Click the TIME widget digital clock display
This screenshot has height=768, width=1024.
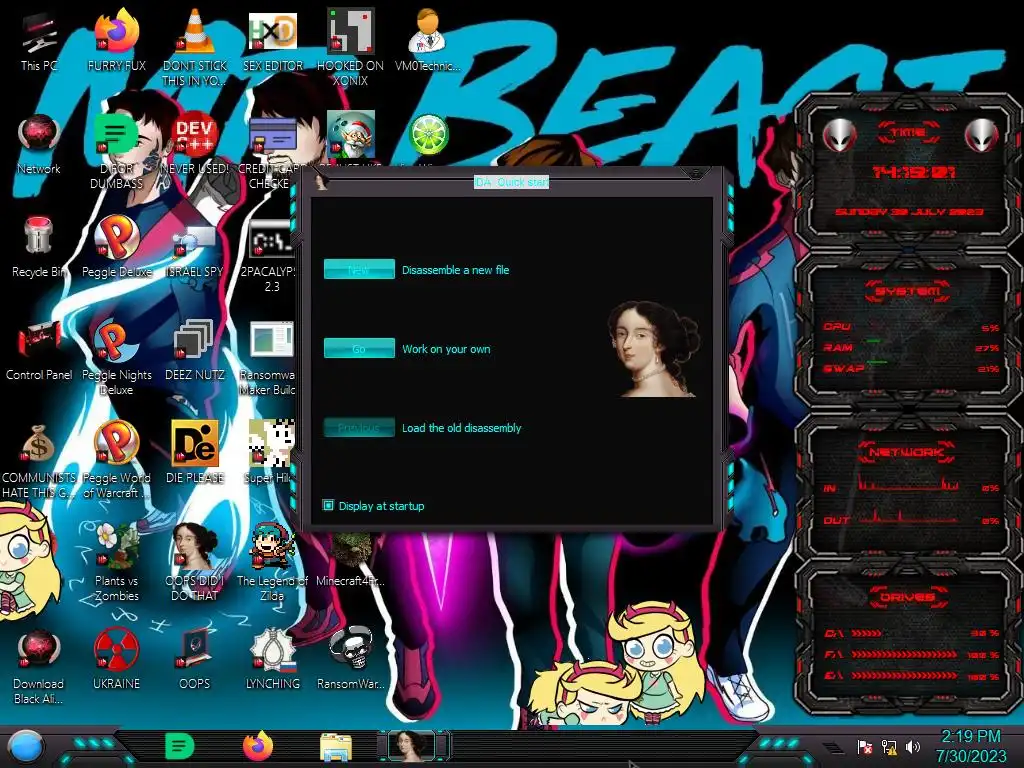click(x=914, y=172)
